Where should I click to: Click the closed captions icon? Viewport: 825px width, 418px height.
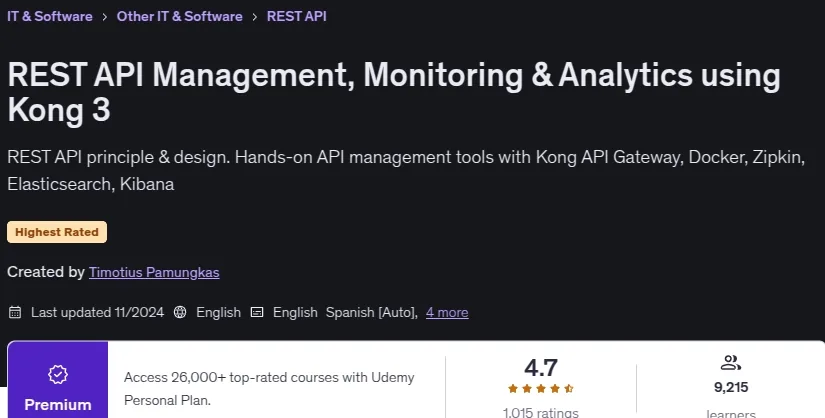257,313
